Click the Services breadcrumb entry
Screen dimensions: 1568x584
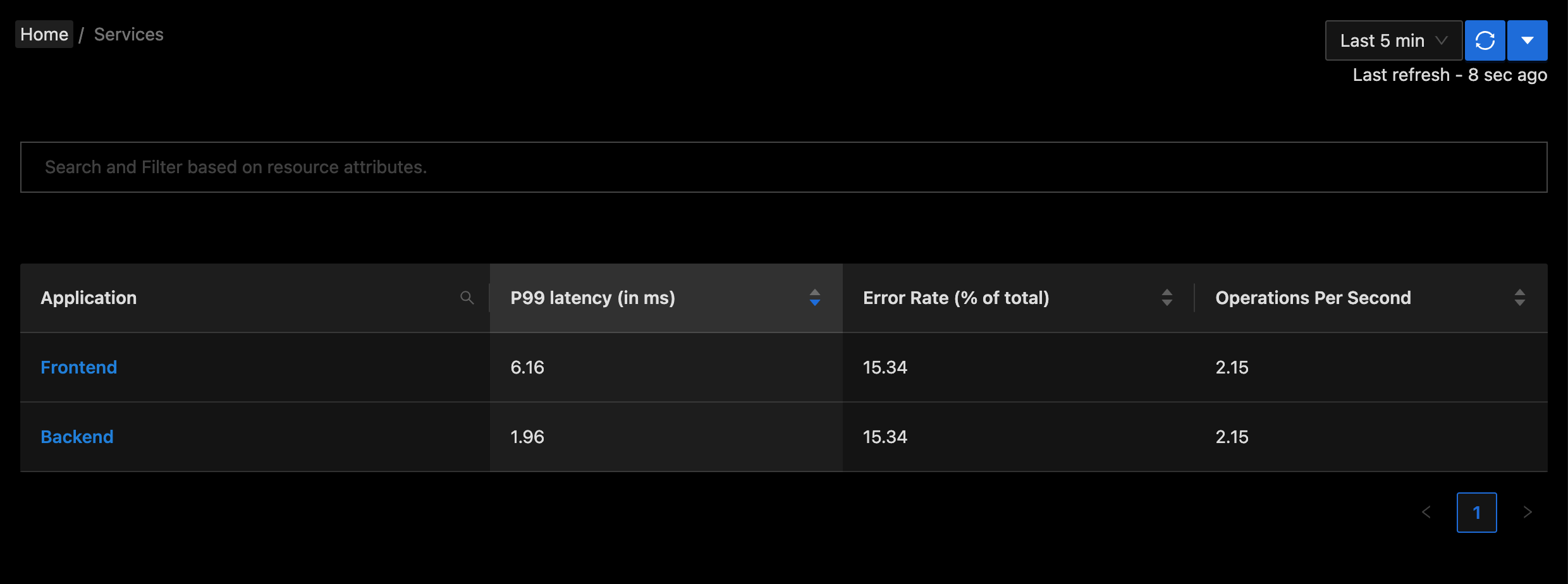tap(128, 33)
